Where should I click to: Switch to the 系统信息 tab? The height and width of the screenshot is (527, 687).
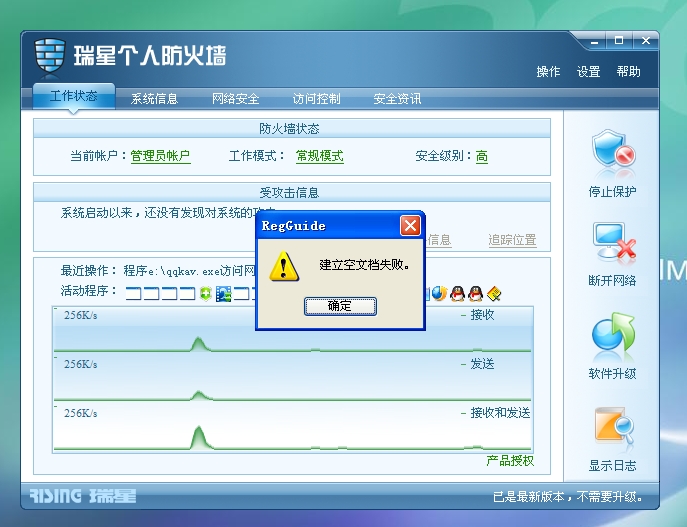pos(154,99)
